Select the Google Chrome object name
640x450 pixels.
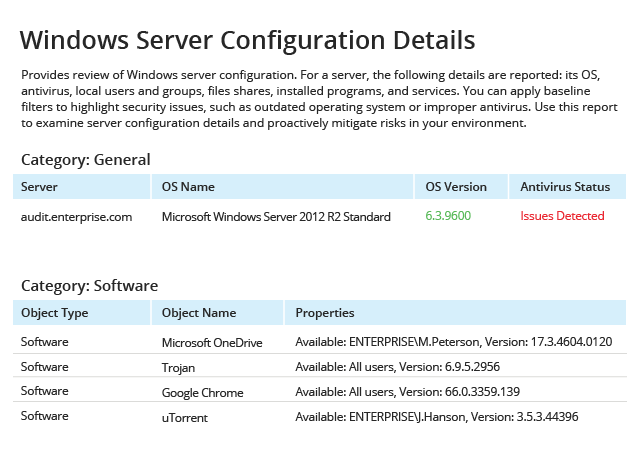click(x=202, y=393)
